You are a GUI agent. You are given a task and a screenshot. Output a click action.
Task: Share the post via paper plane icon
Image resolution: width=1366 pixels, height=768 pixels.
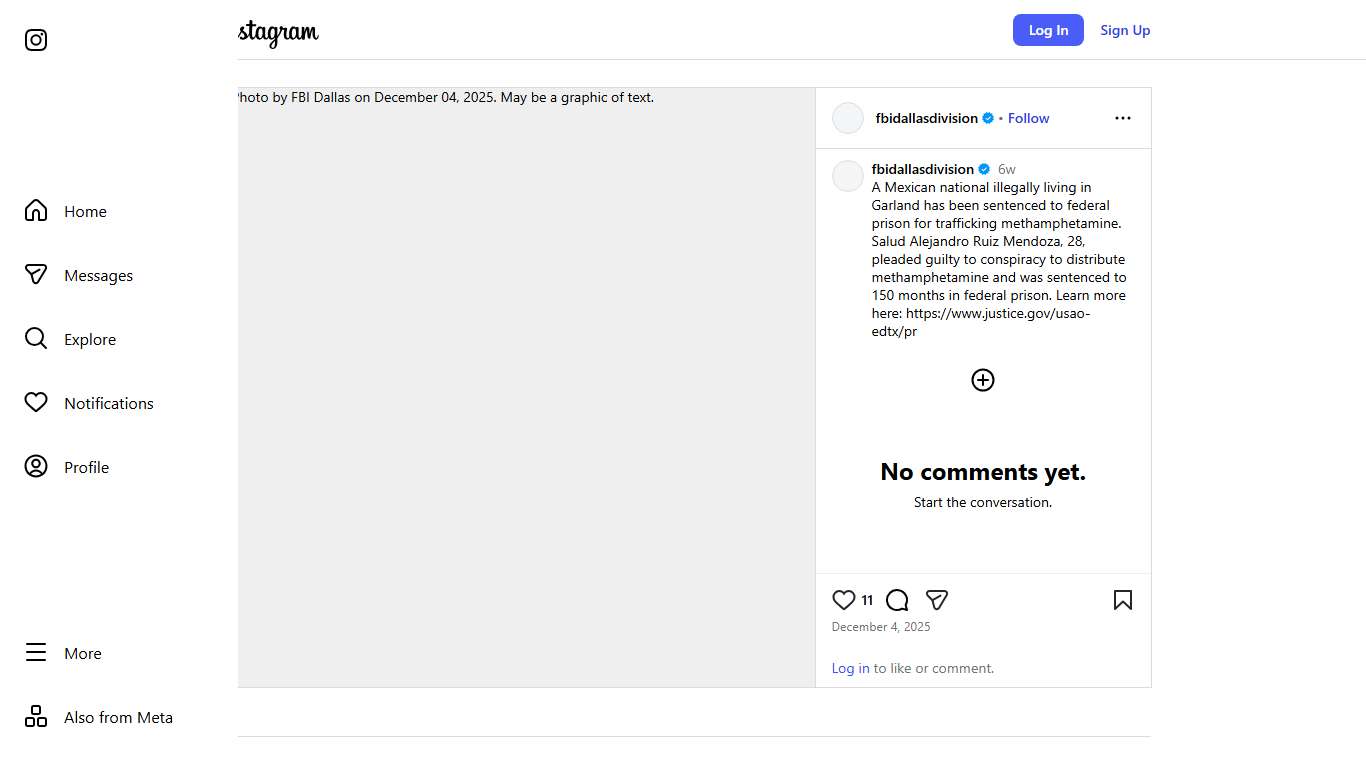pyautogui.click(x=937, y=600)
